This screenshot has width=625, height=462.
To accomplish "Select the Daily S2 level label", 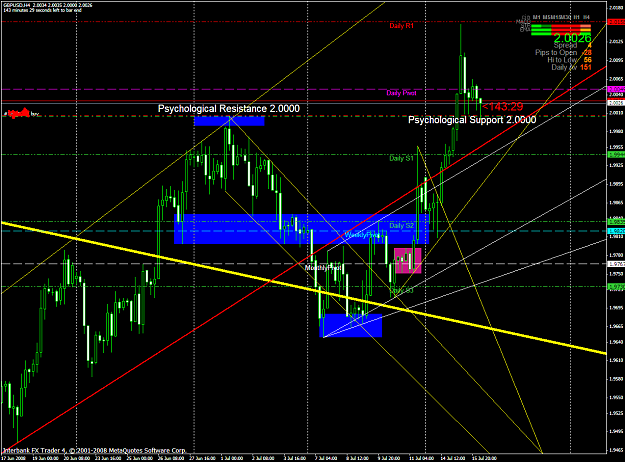I will click(x=401, y=226).
